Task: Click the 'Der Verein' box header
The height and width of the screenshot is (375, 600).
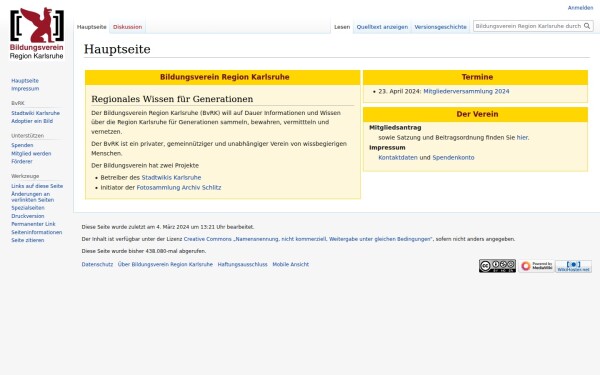Action: tap(477, 114)
